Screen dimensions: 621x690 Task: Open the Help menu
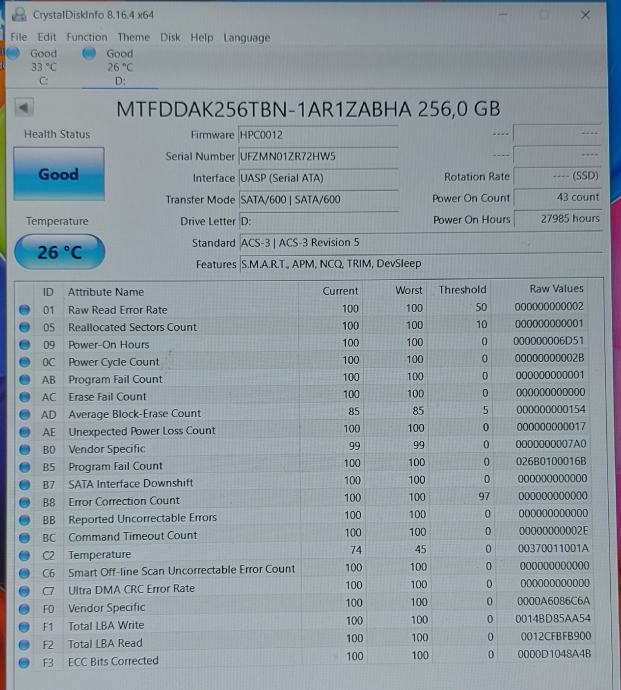click(x=202, y=37)
